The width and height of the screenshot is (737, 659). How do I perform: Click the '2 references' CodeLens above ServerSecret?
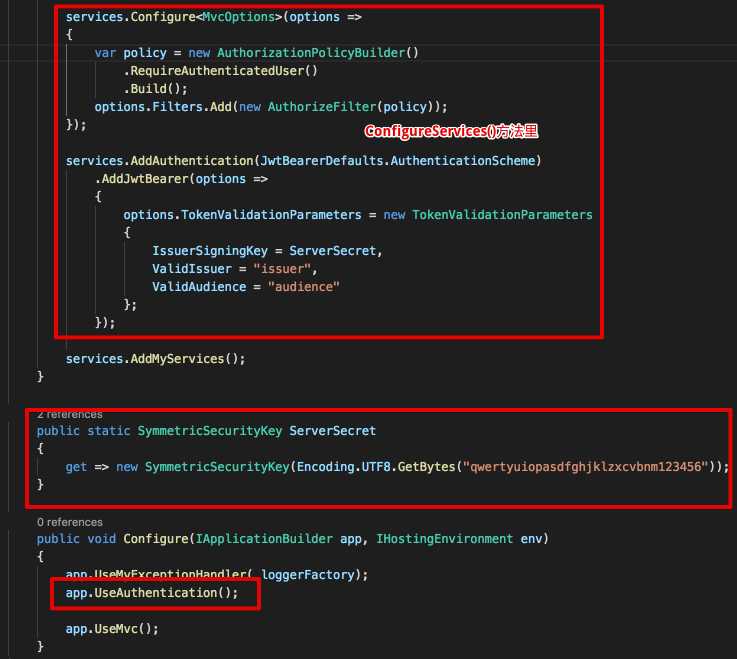point(70,415)
